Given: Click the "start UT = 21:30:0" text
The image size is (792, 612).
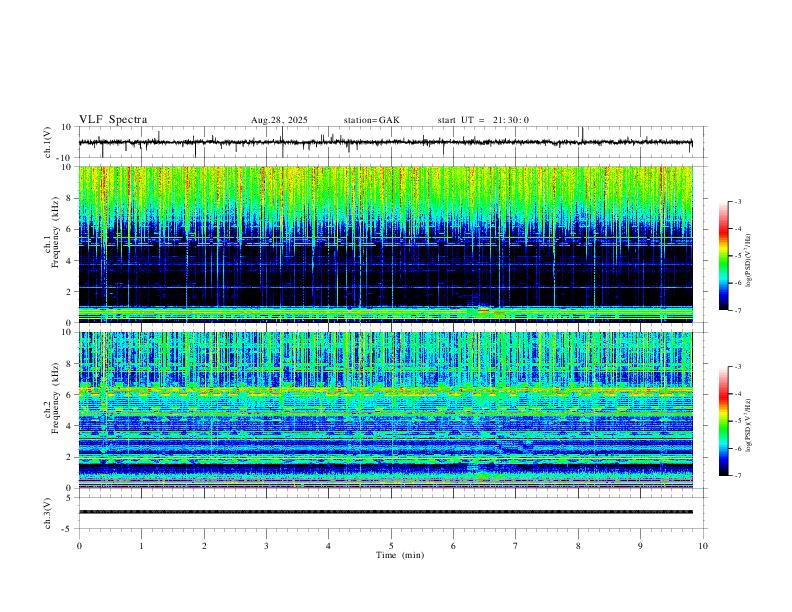Looking at the screenshot, I should [x=483, y=120].
